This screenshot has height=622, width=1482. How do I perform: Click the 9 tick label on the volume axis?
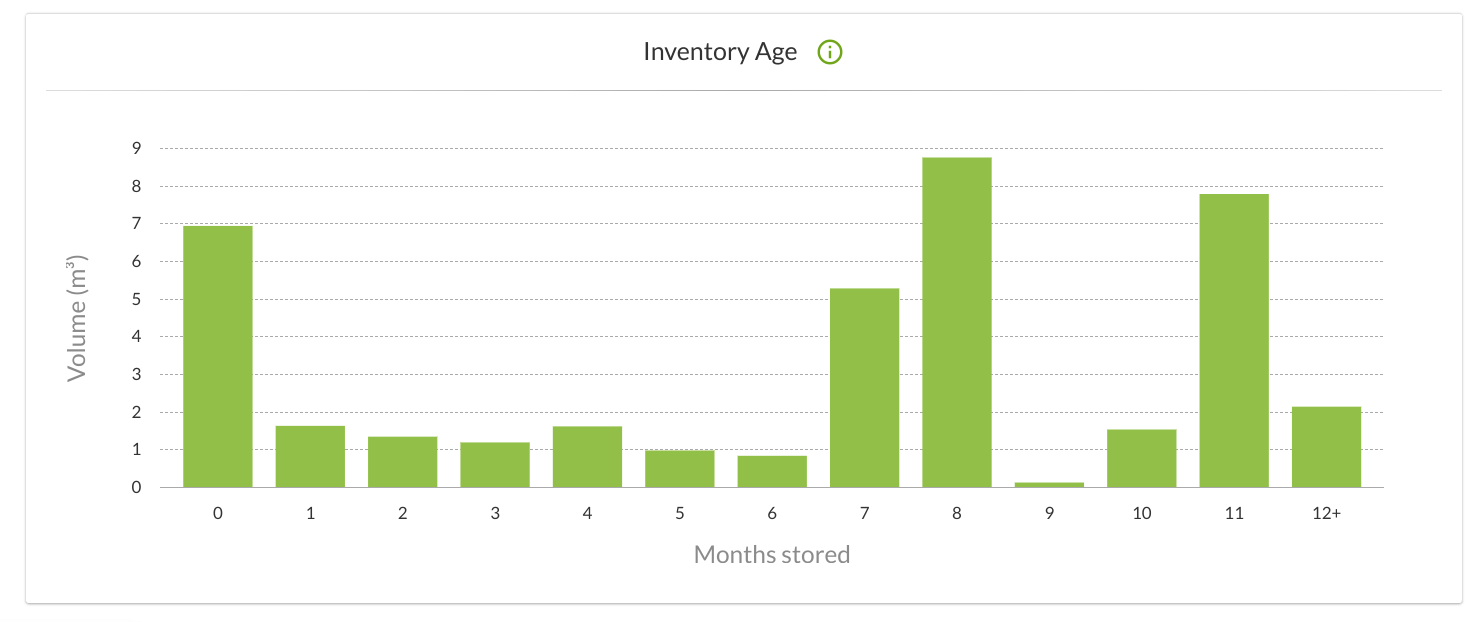tap(136, 148)
